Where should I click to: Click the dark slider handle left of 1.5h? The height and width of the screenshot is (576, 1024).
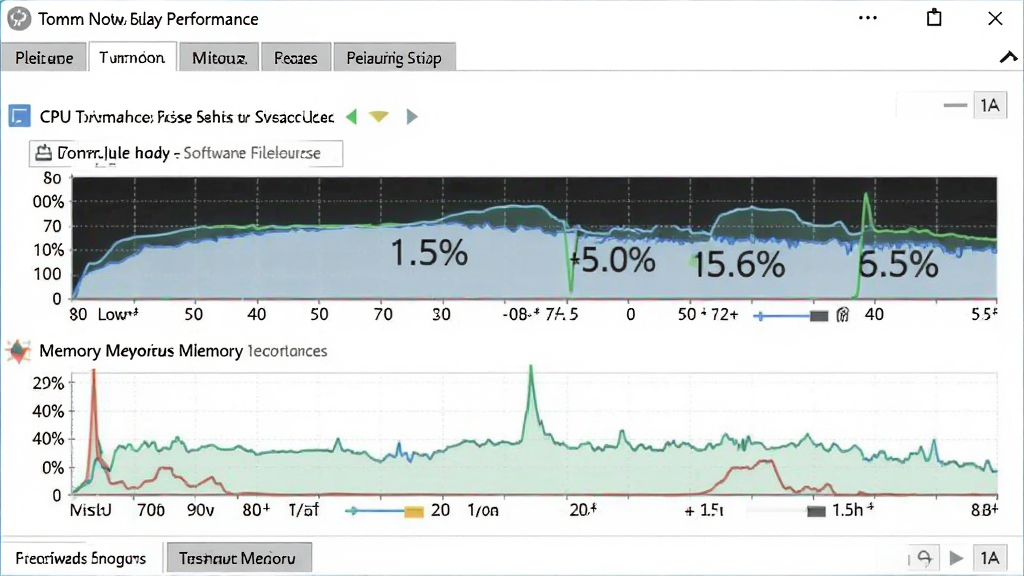click(816, 511)
